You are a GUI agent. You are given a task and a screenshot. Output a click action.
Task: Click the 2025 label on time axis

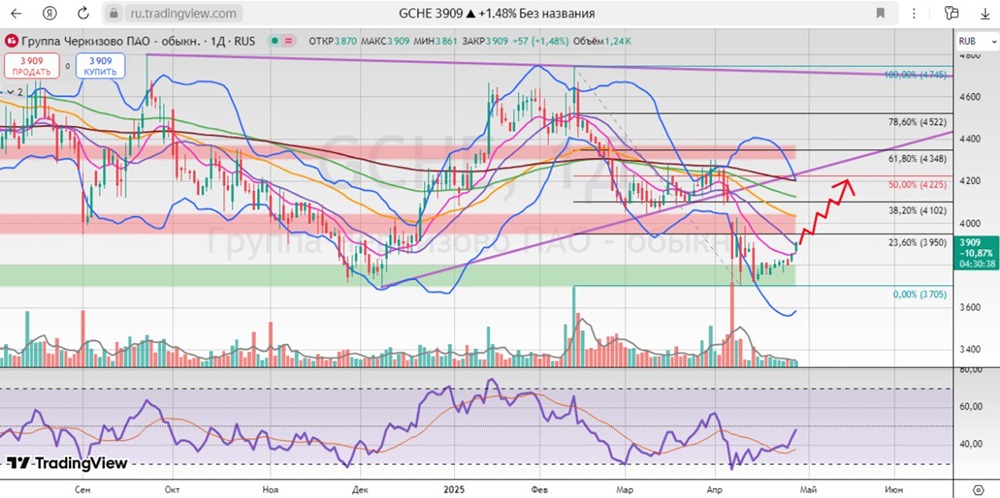455,490
